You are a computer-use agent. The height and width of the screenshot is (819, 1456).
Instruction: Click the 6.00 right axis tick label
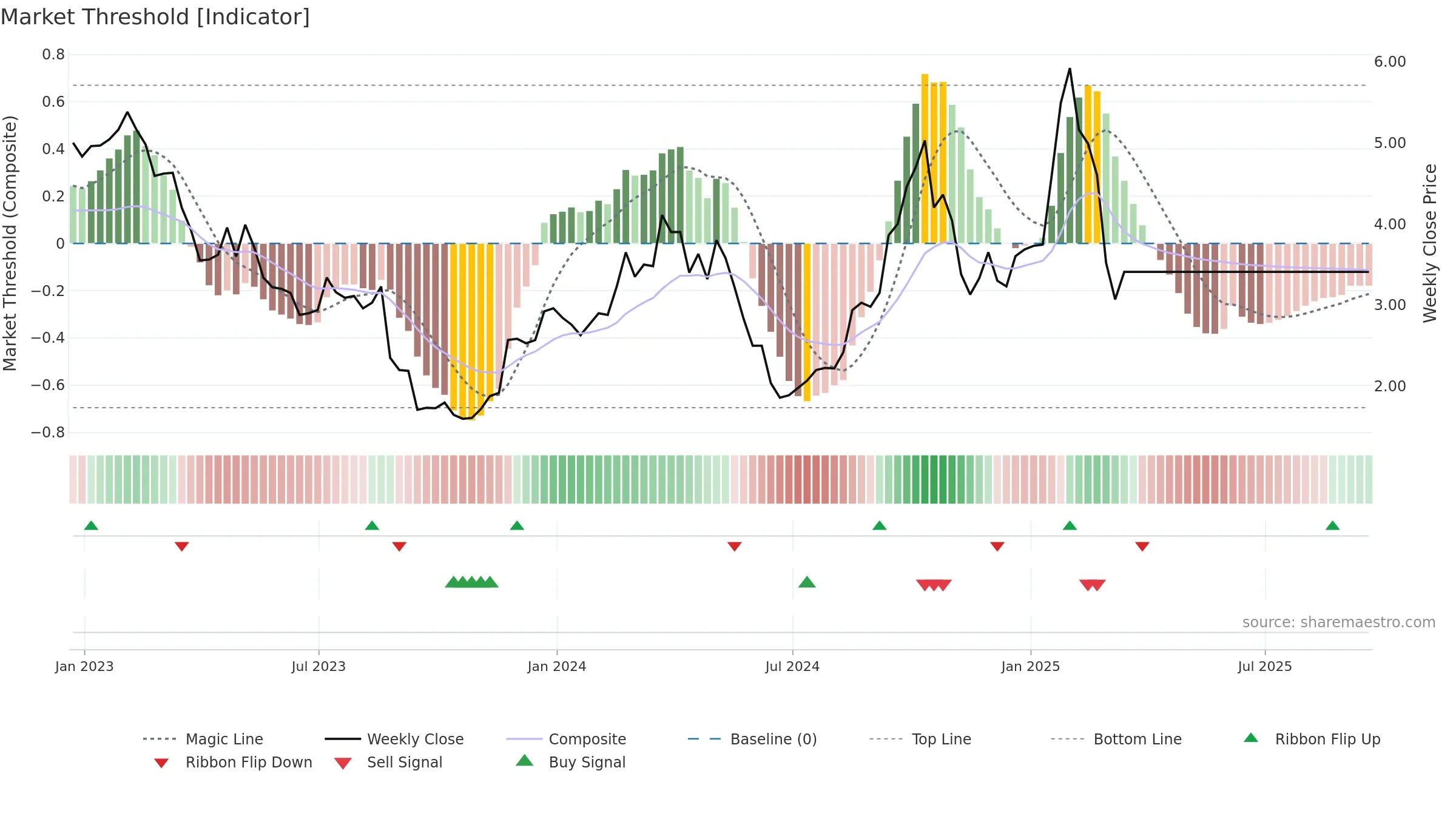[x=1390, y=62]
